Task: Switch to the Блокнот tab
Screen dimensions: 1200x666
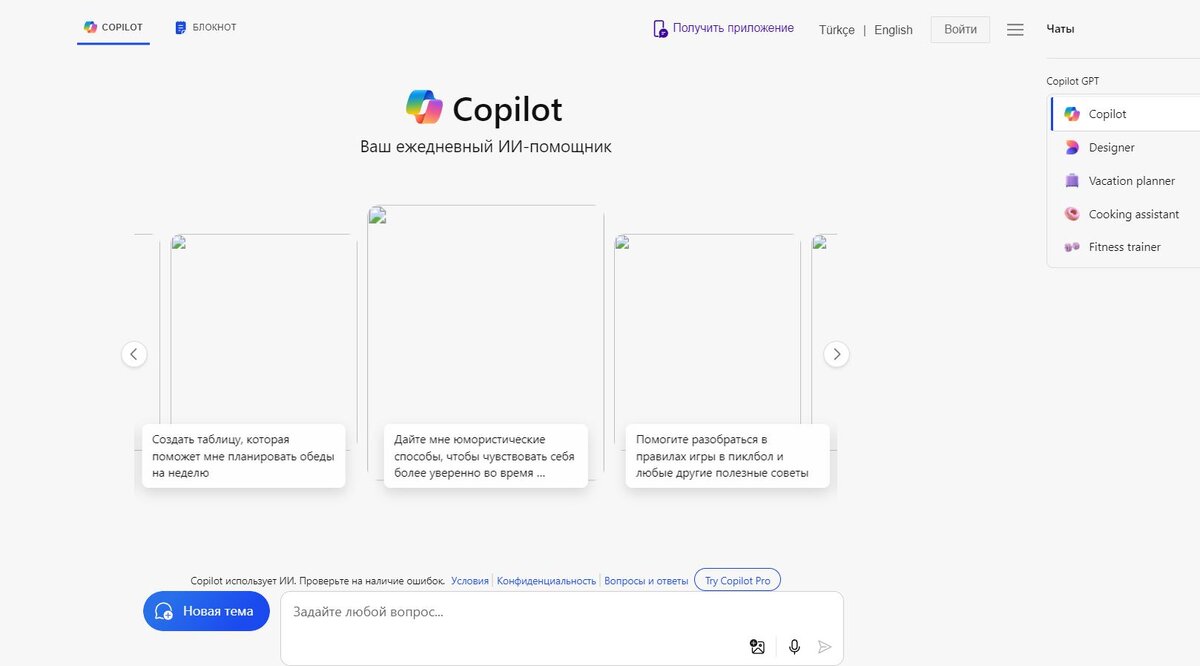Action: point(206,28)
